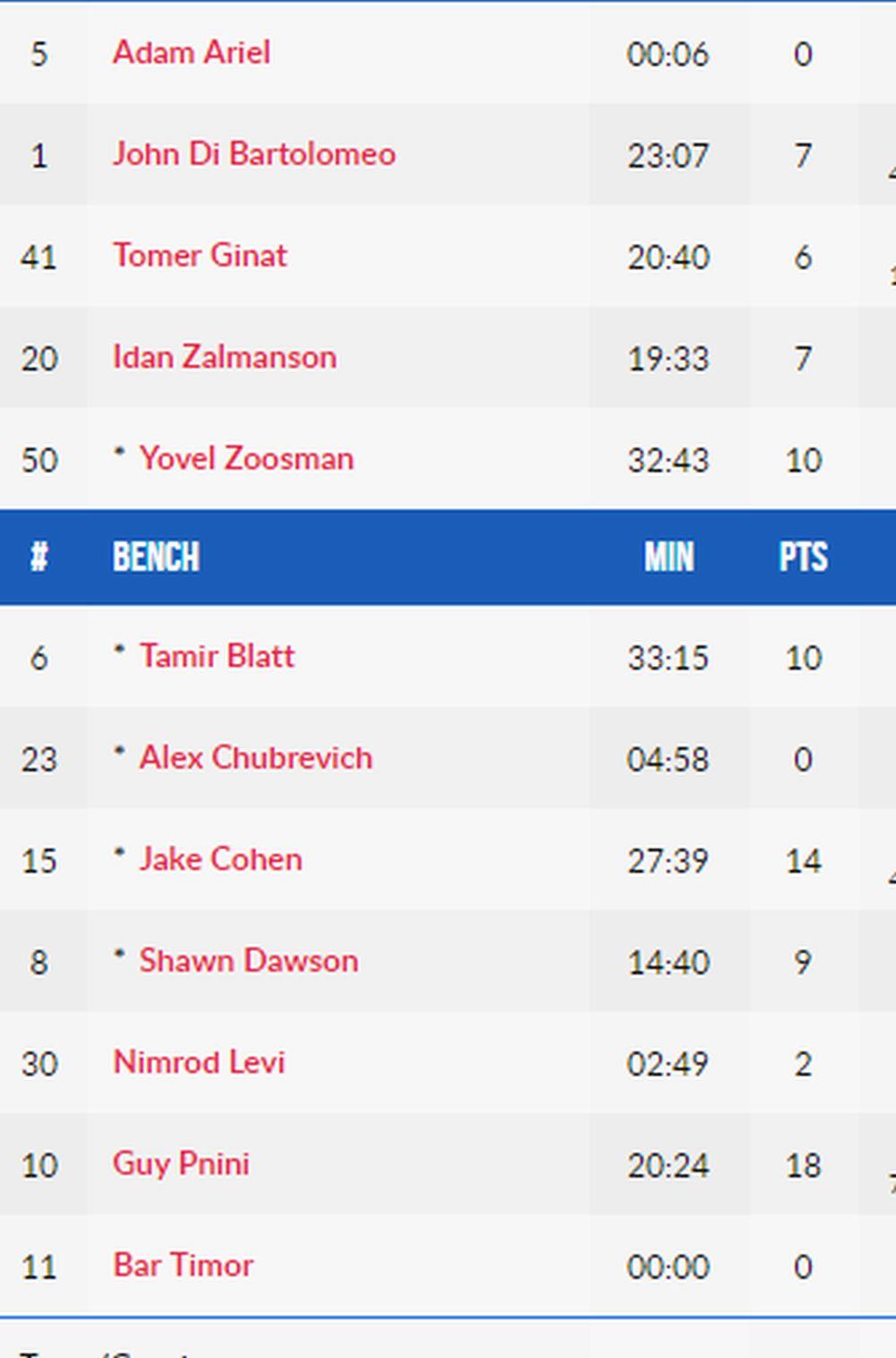Open Guy Pnini's profile

[x=181, y=1163]
